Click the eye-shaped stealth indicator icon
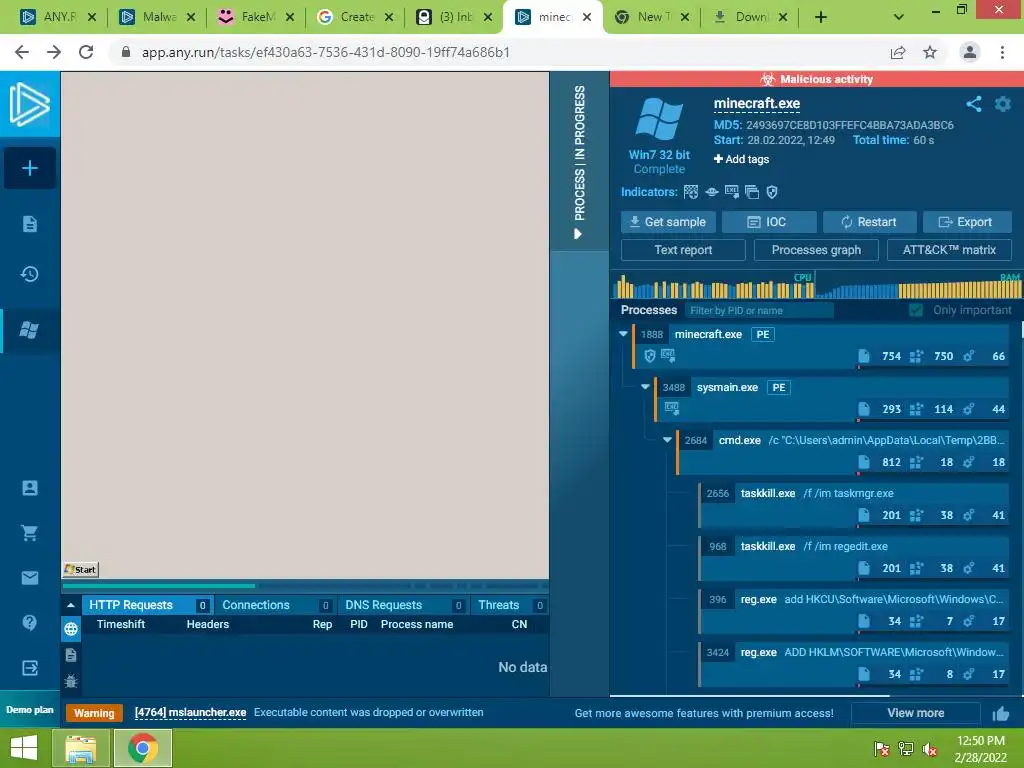The height and width of the screenshot is (768, 1024). pos(711,192)
